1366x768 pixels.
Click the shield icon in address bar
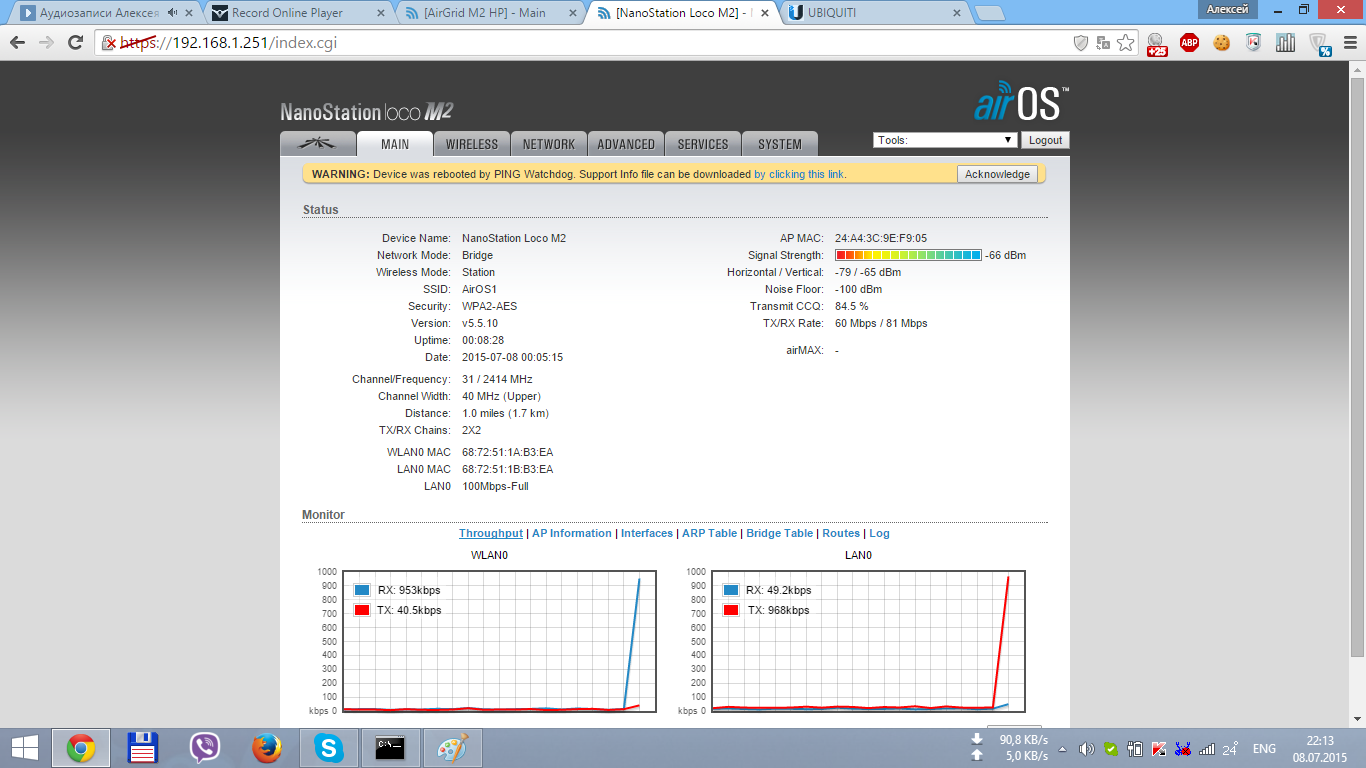point(1080,43)
